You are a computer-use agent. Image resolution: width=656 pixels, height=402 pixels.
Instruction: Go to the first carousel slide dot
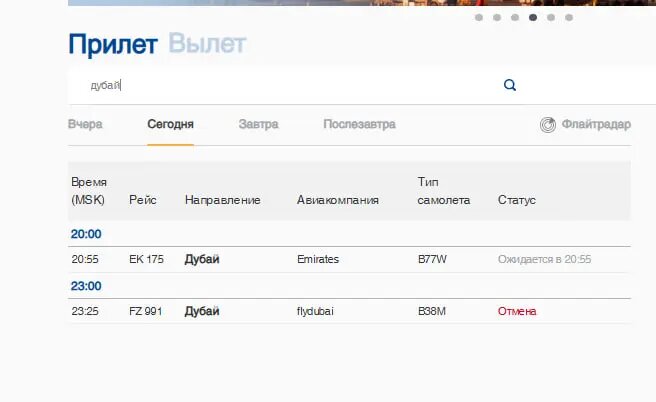click(479, 18)
